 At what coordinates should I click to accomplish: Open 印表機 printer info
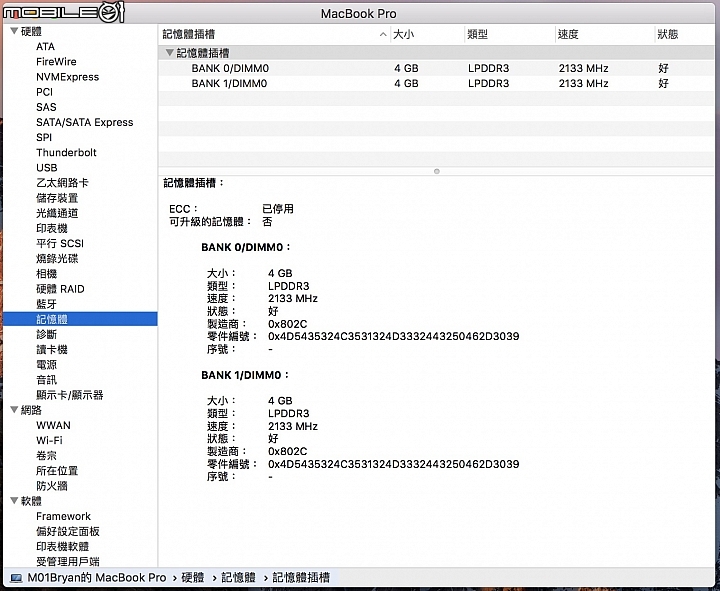(x=52, y=228)
